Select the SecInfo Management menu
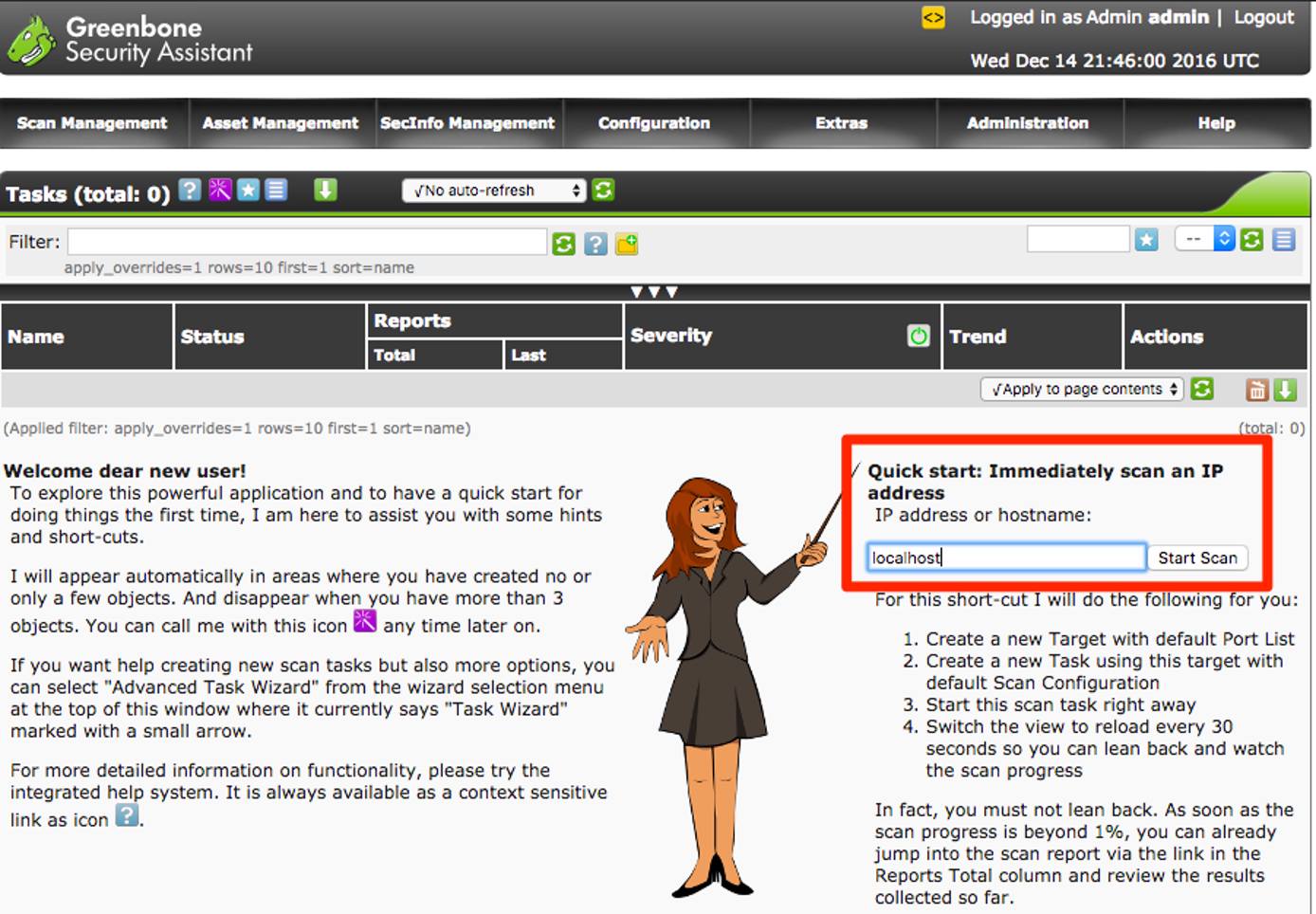Image resolution: width=1316 pixels, height=914 pixels. pos(466,123)
